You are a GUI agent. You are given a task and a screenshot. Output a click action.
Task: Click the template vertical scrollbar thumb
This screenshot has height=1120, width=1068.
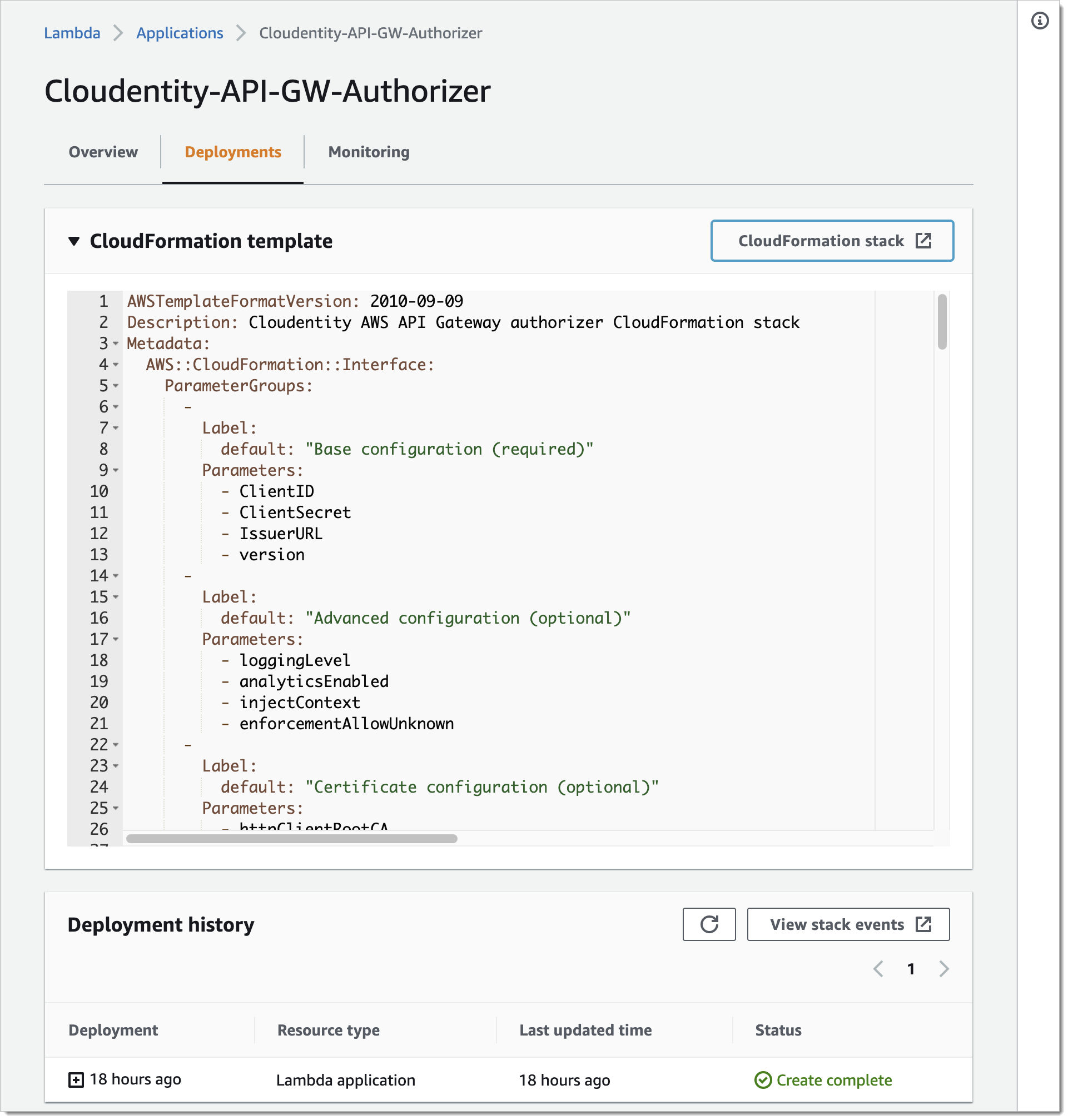[x=942, y=321]
